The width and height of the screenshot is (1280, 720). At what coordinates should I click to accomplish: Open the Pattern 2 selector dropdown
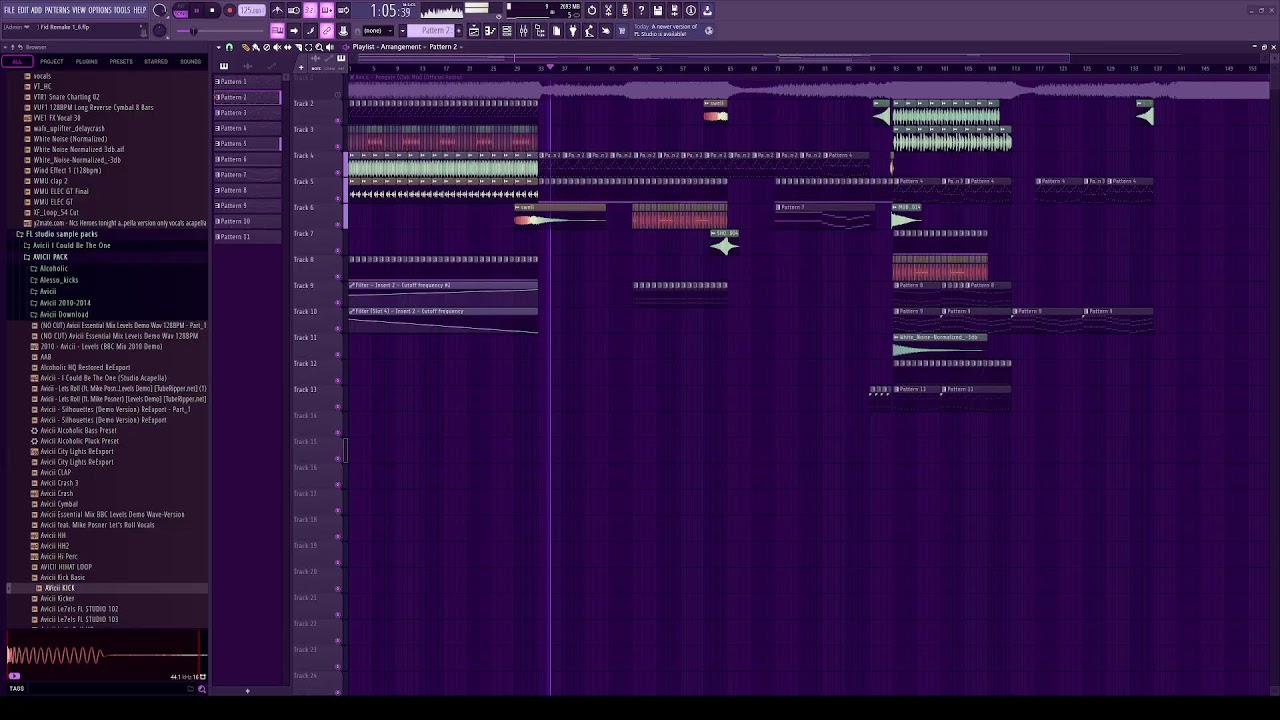point(436,31)
